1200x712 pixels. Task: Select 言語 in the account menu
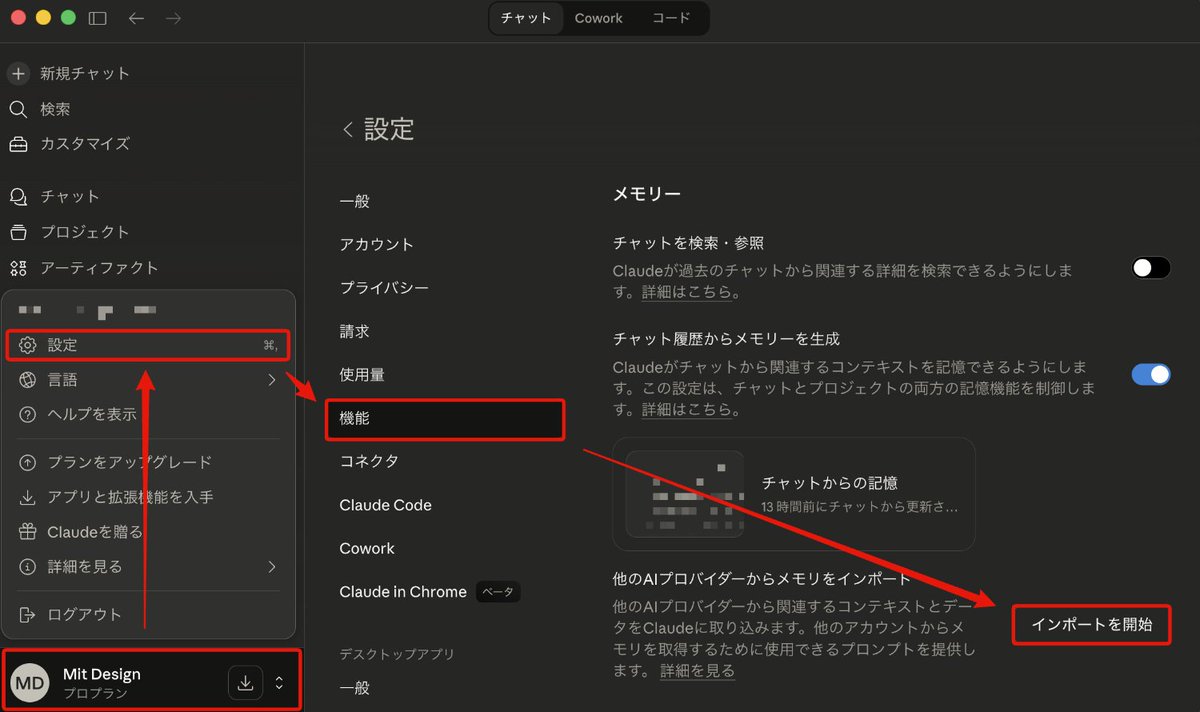pyautogui.click(x=148, y=380)
